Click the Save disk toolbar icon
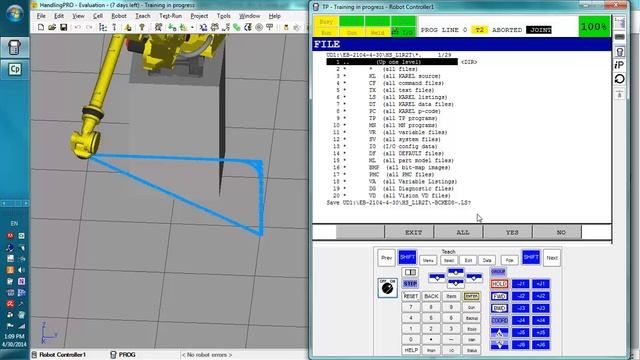Image resolution: width=640 pixels, height=360 pixels. coord(63,27)
